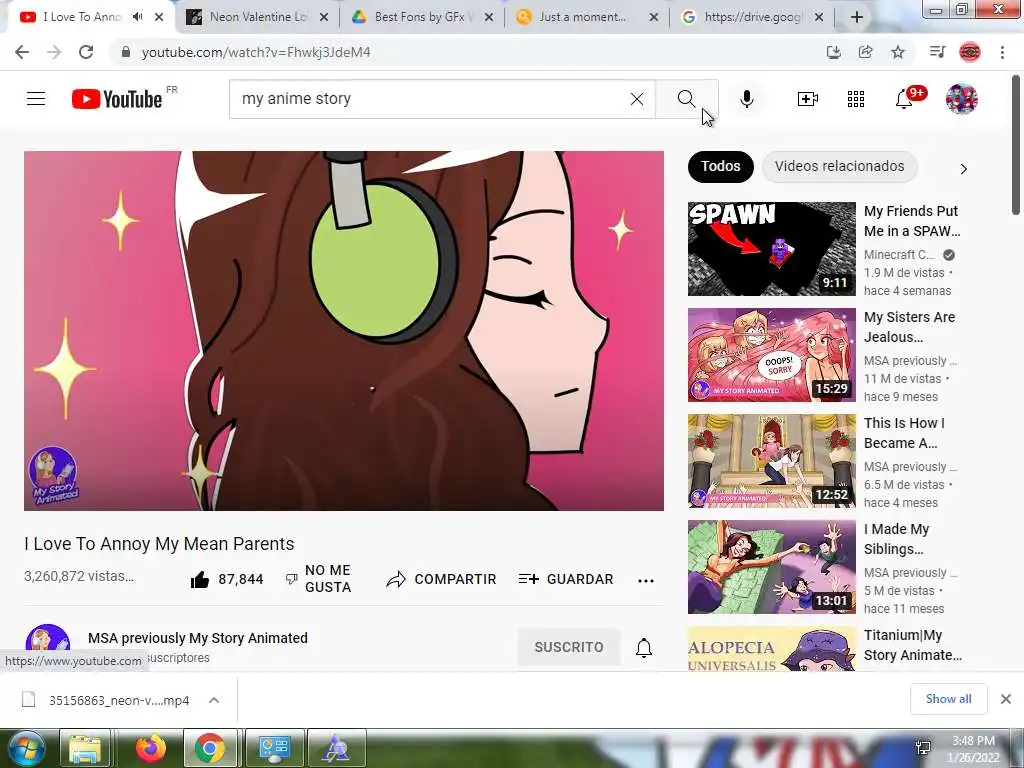Open notifications bell with 9+ badge
Screen dimensions: 1024x768
tap(904, 99)
